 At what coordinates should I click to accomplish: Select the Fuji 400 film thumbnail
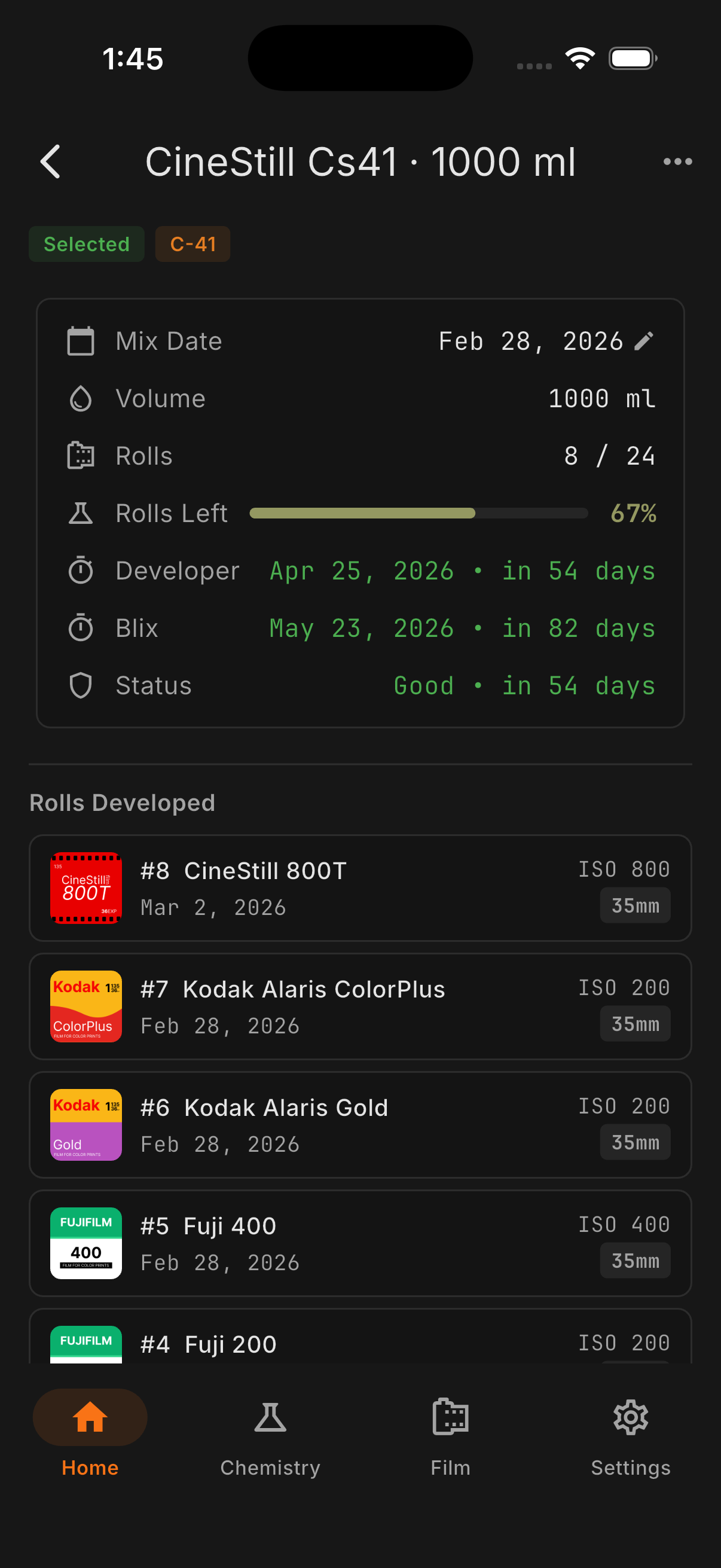[x=85, y=1243]
